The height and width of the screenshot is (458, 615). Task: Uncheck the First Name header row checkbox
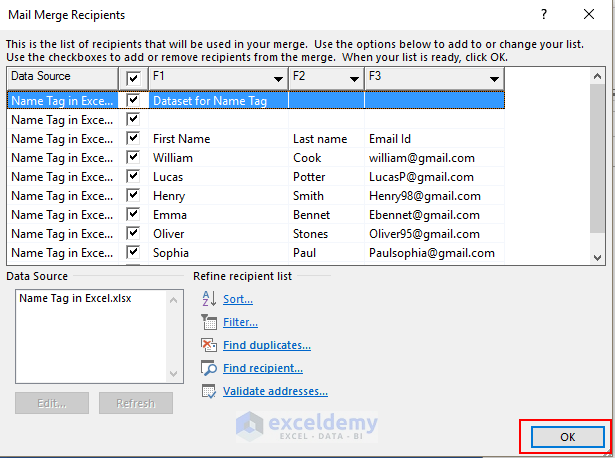[x=133, y=138]
